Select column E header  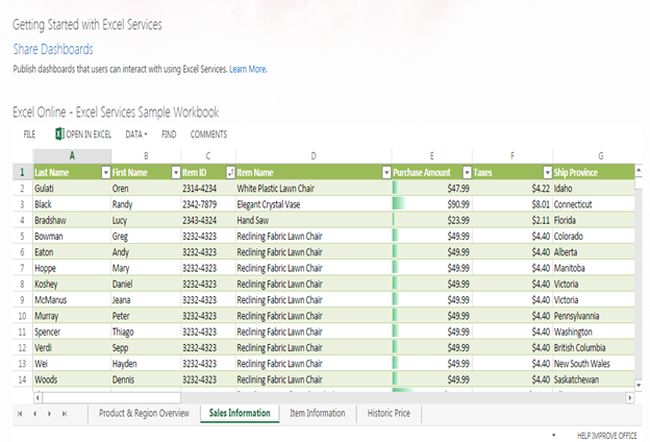tap(432, 156)
